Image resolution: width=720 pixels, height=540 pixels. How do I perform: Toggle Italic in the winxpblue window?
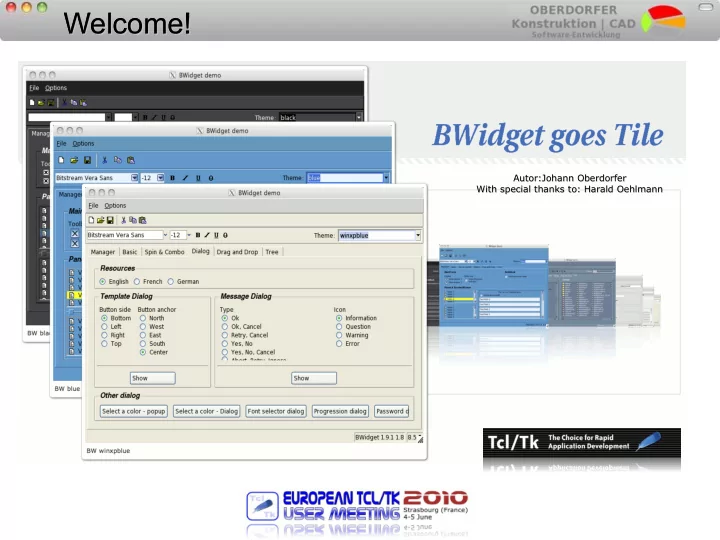tap(207, 235)
